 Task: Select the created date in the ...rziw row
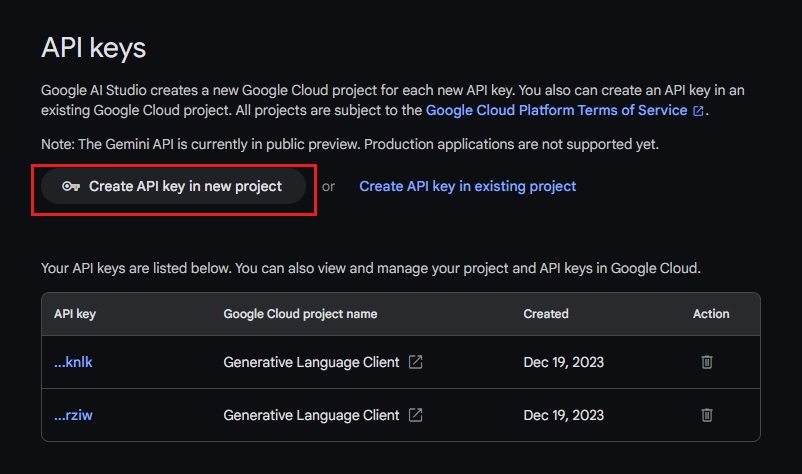click(x=563, y=415)
